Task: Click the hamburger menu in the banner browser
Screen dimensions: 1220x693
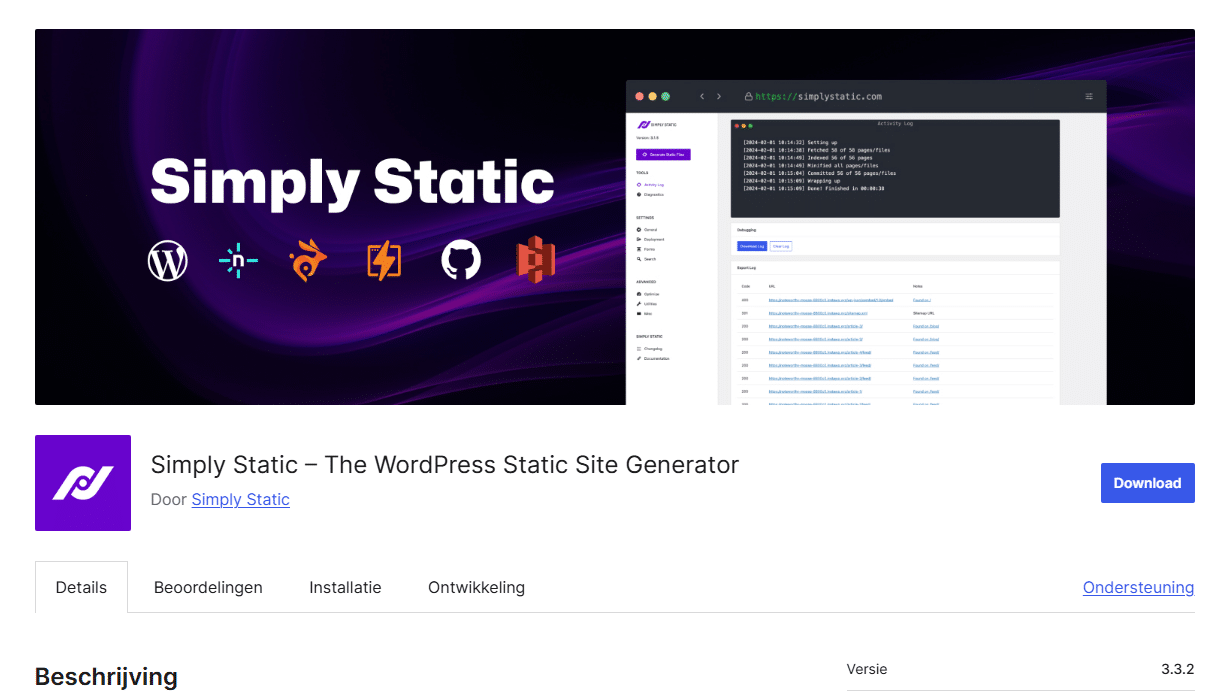Action: tap(1089, 96)
